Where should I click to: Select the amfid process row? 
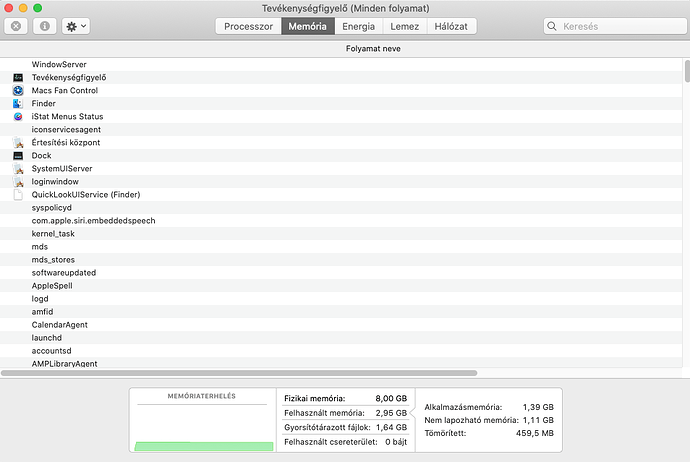point(341,312)
